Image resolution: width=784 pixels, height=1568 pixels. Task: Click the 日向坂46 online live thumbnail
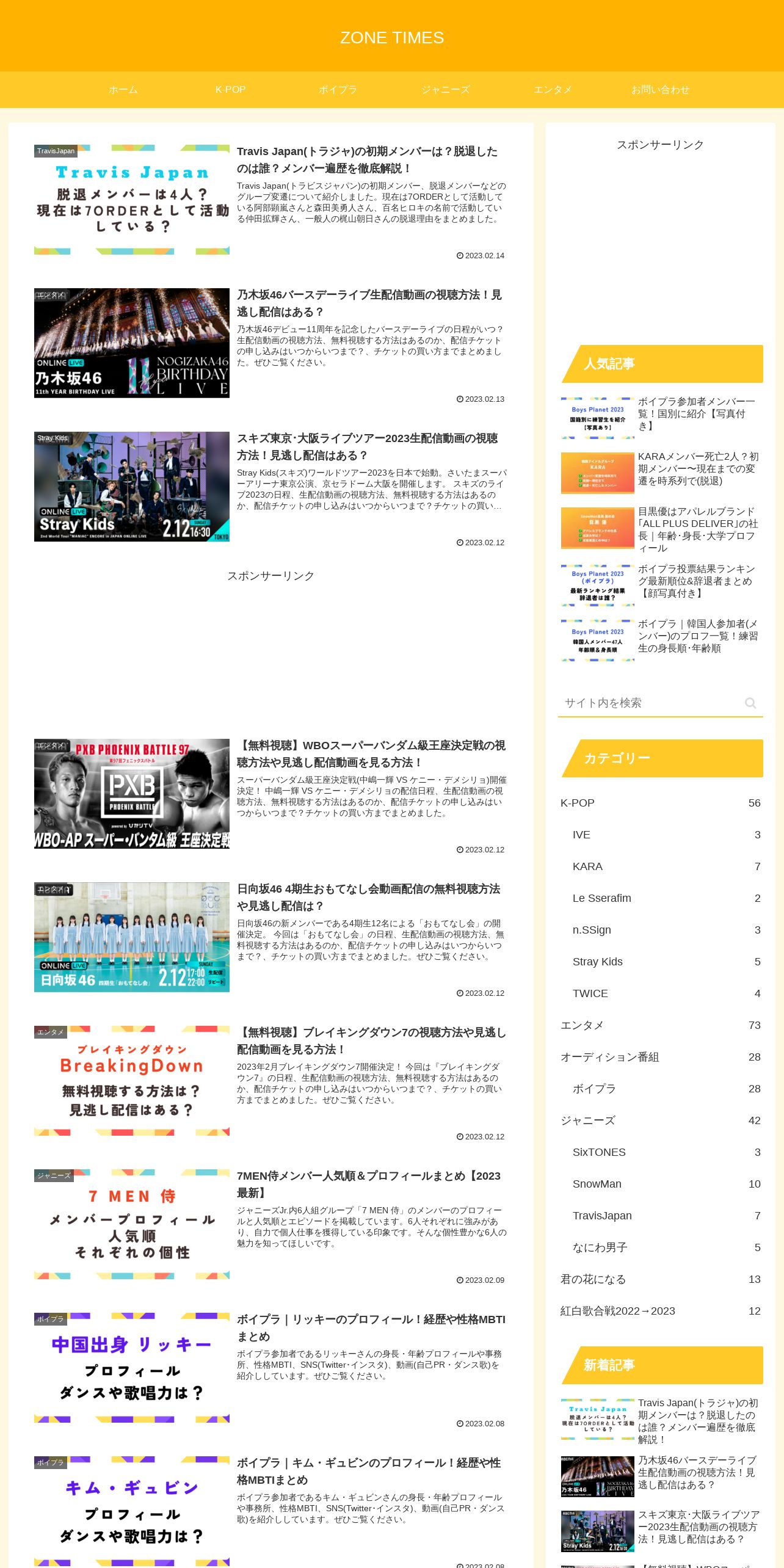tap(132, 937)
